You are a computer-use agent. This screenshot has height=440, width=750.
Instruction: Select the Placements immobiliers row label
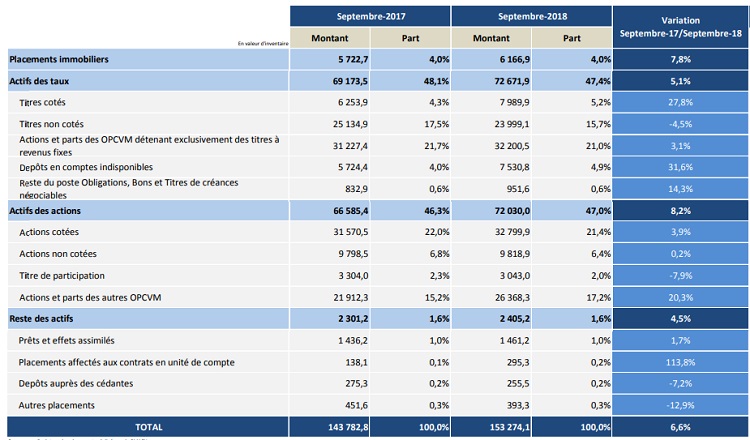pyautogui.click(x=59, y=59)
